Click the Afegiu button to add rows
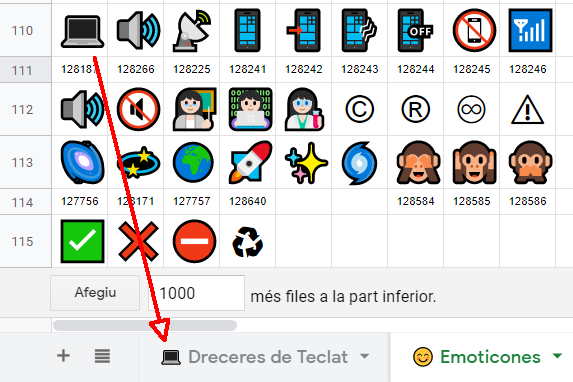This screenshot has width=573, height=382. click(x=95, y=293)
